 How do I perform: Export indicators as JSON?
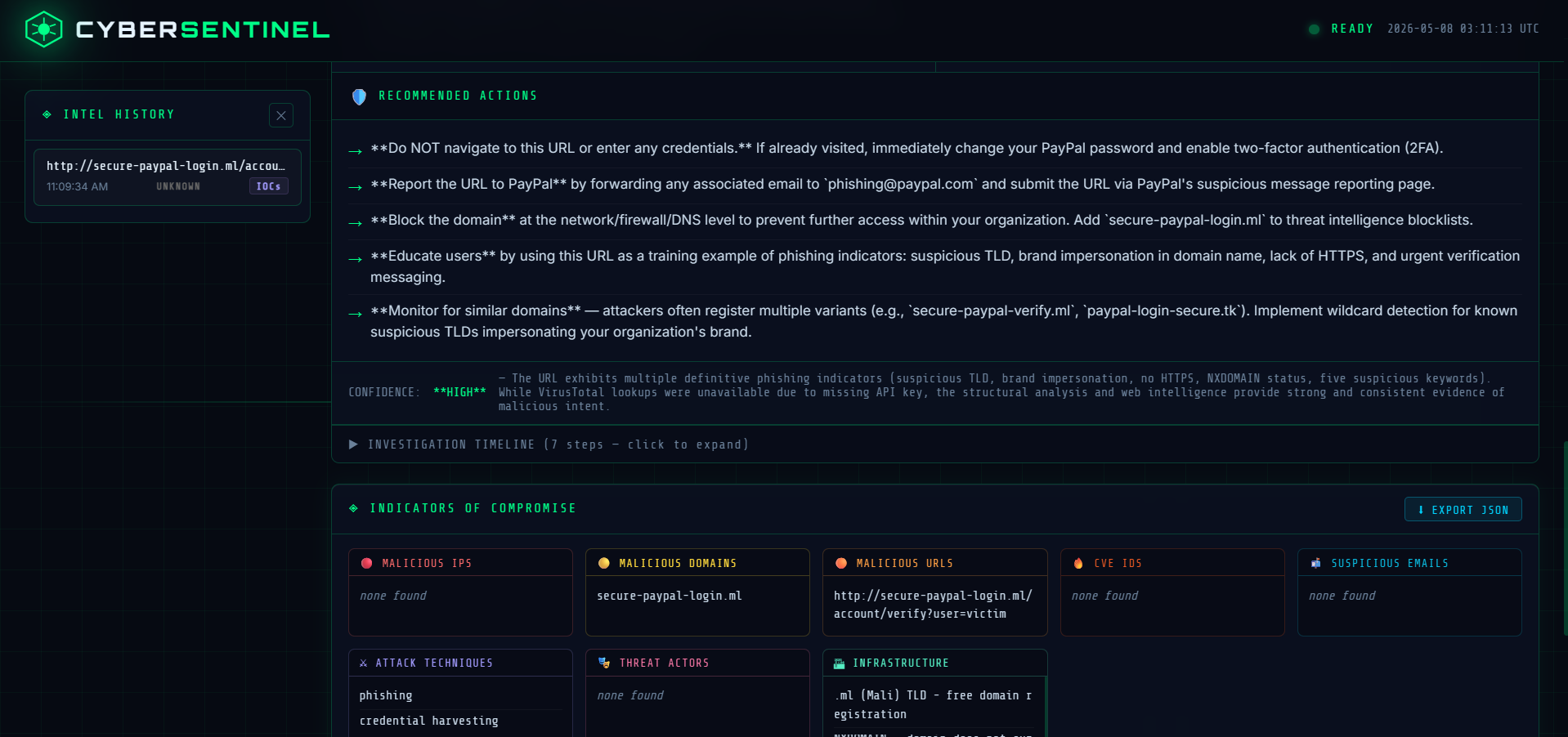pyautogui.click(x=1463, y=509)
